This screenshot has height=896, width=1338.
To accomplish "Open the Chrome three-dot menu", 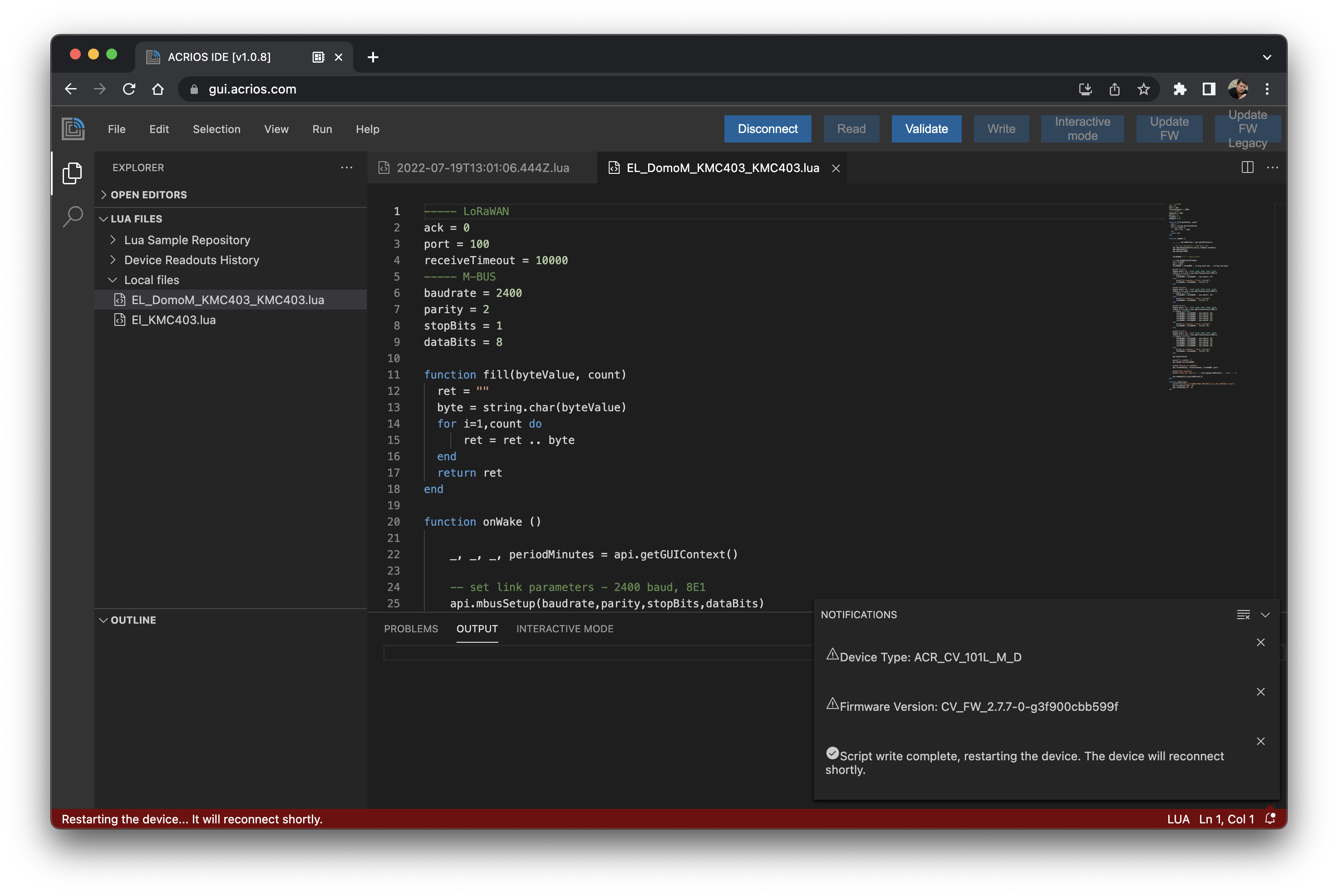I will (1267, 89).
